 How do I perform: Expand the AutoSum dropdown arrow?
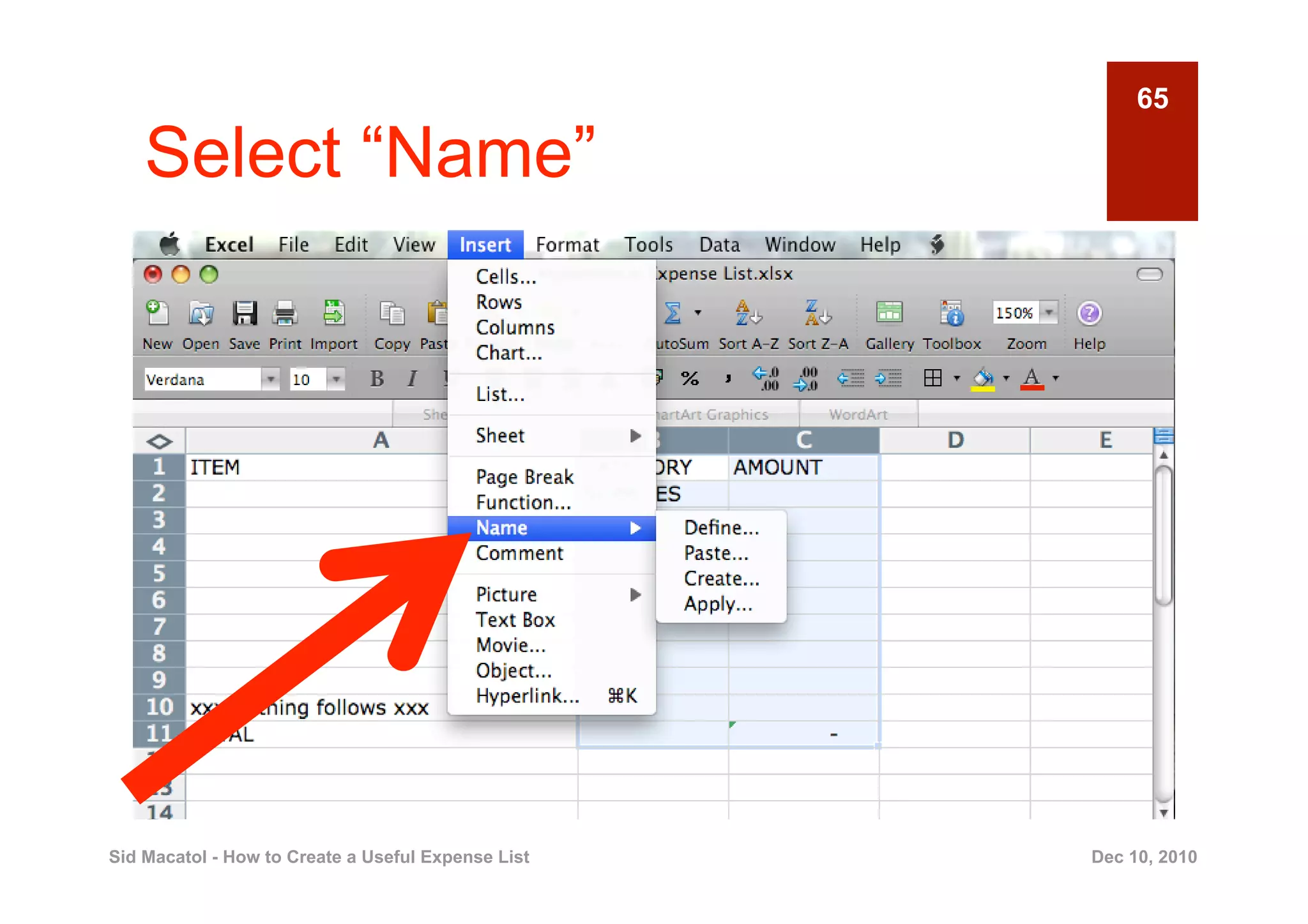pos(698,313)
